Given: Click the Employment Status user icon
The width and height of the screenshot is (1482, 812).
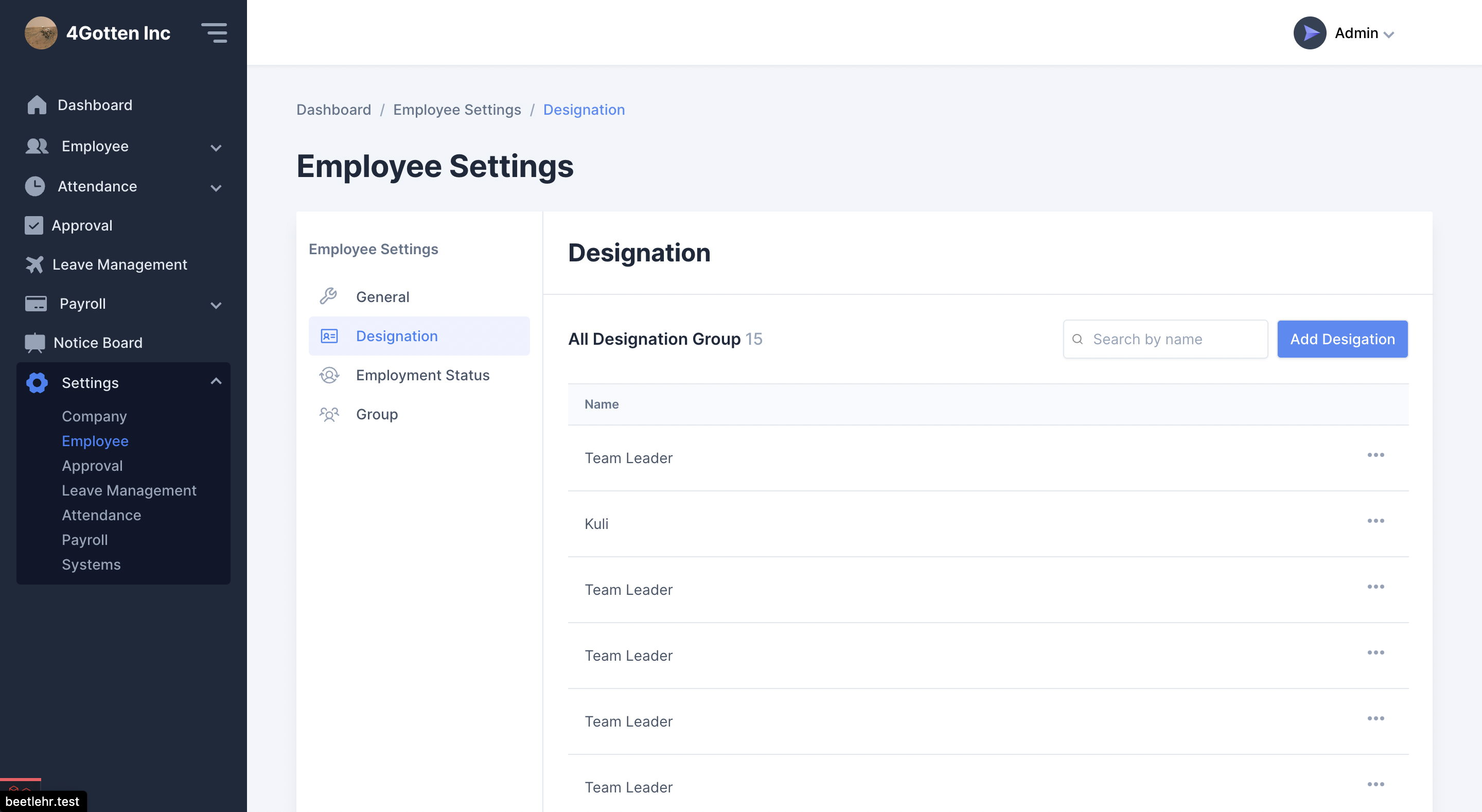Looking at the screenshot, I should coord(329,375).
